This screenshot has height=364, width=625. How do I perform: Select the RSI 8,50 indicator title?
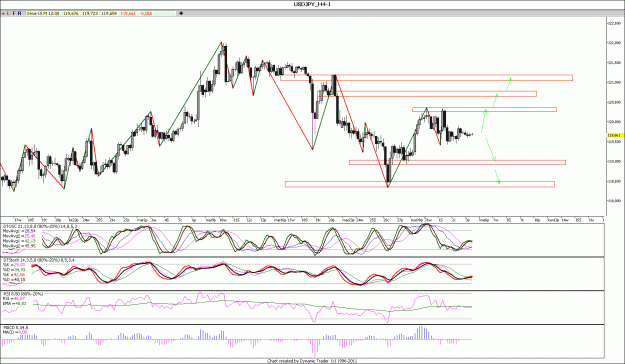(23, 294)
